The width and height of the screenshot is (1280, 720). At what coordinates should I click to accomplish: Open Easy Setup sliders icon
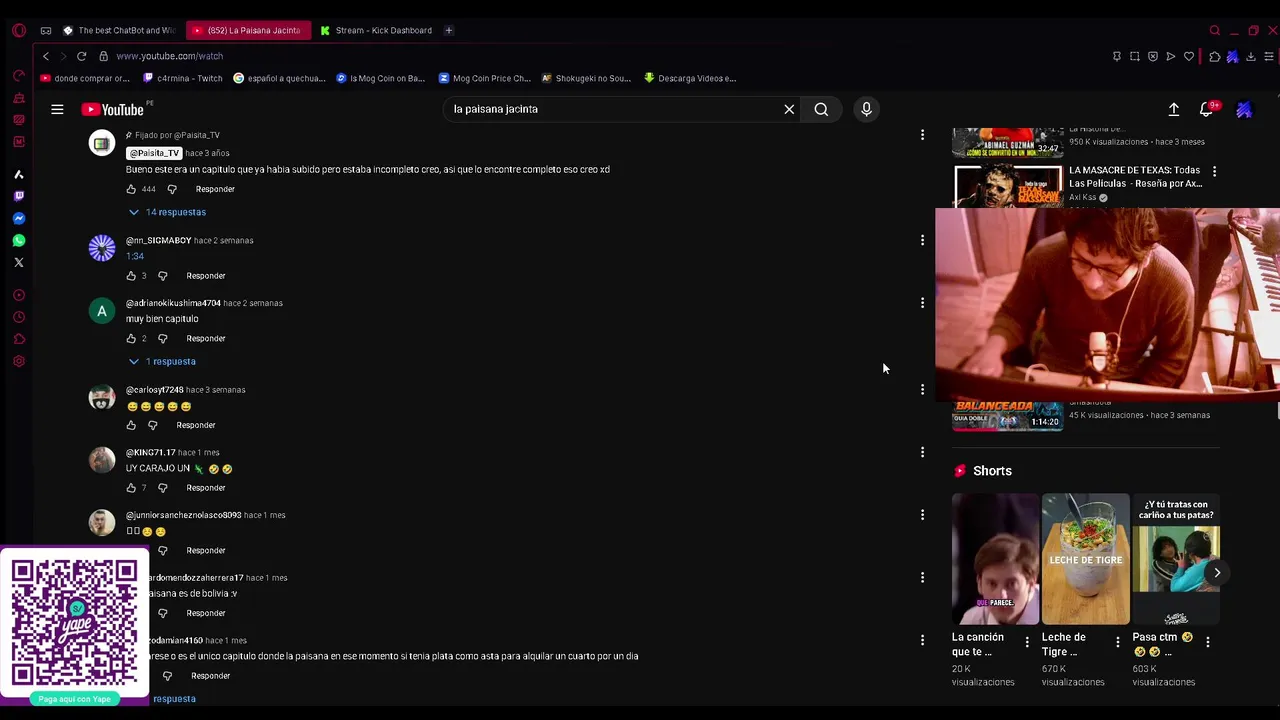pos(1269,56)
